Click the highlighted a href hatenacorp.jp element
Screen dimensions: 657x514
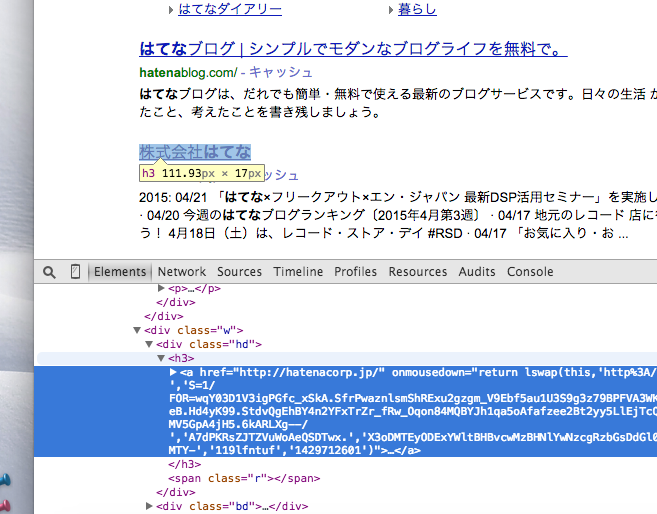coord(345,411)
